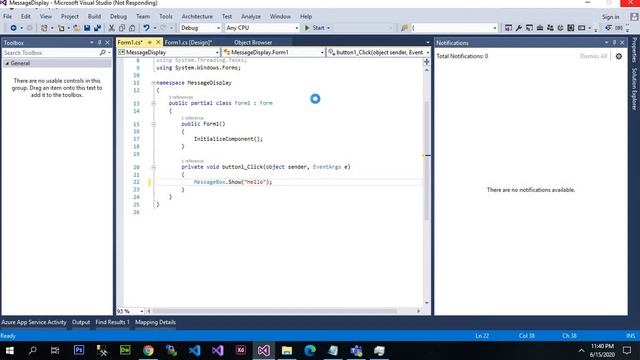Screen dimensions: 640x360
Task: Open the Find Results 1 tab
Action: click(x=113, y=322)
